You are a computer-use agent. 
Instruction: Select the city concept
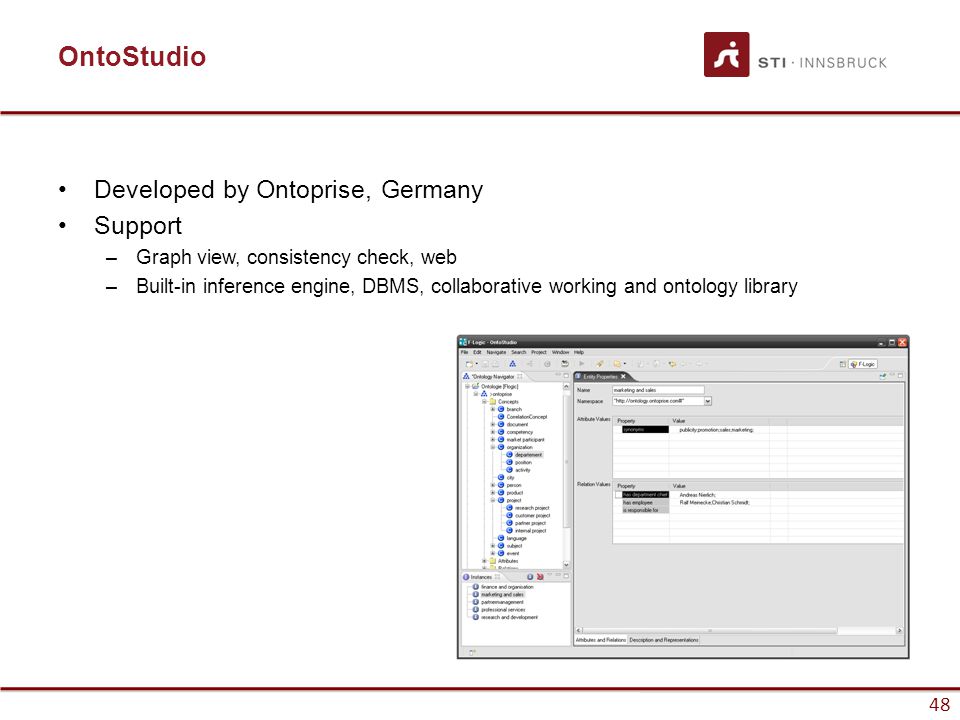coord(506,478)
